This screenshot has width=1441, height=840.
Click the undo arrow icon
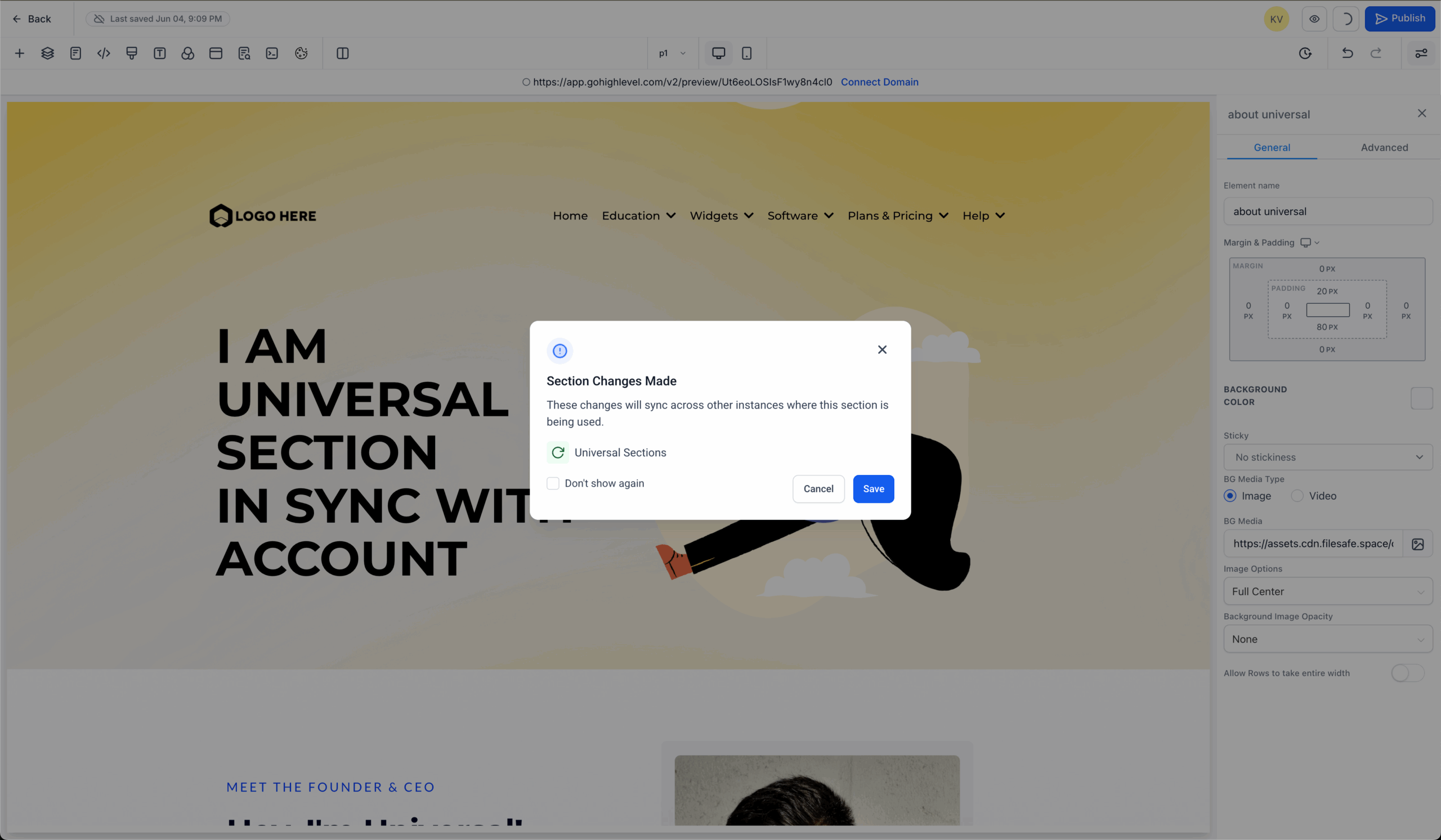[1347, 53]
